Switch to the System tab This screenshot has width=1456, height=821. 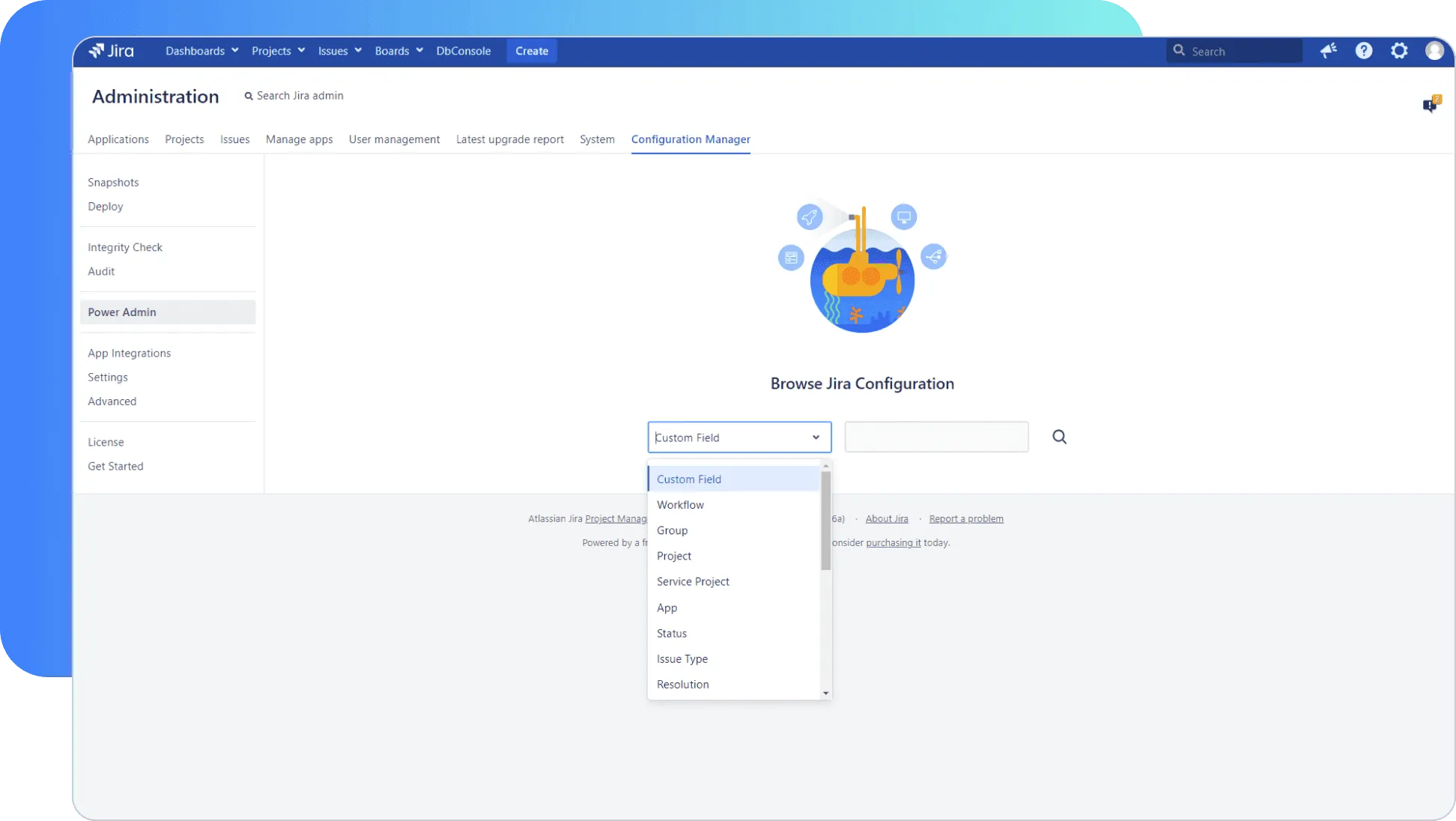(x=597, y=139)
